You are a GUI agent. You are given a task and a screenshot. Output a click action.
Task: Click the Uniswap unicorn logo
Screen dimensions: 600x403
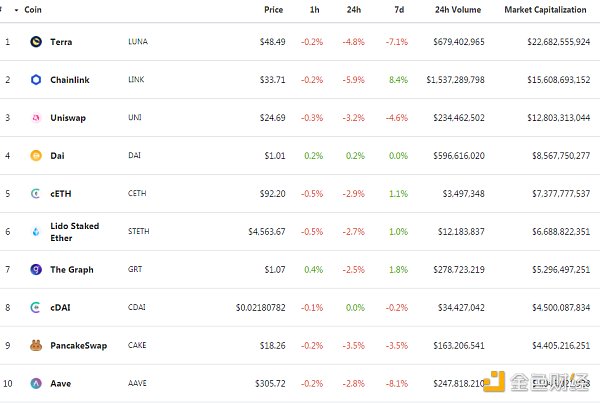click(36, 118)
